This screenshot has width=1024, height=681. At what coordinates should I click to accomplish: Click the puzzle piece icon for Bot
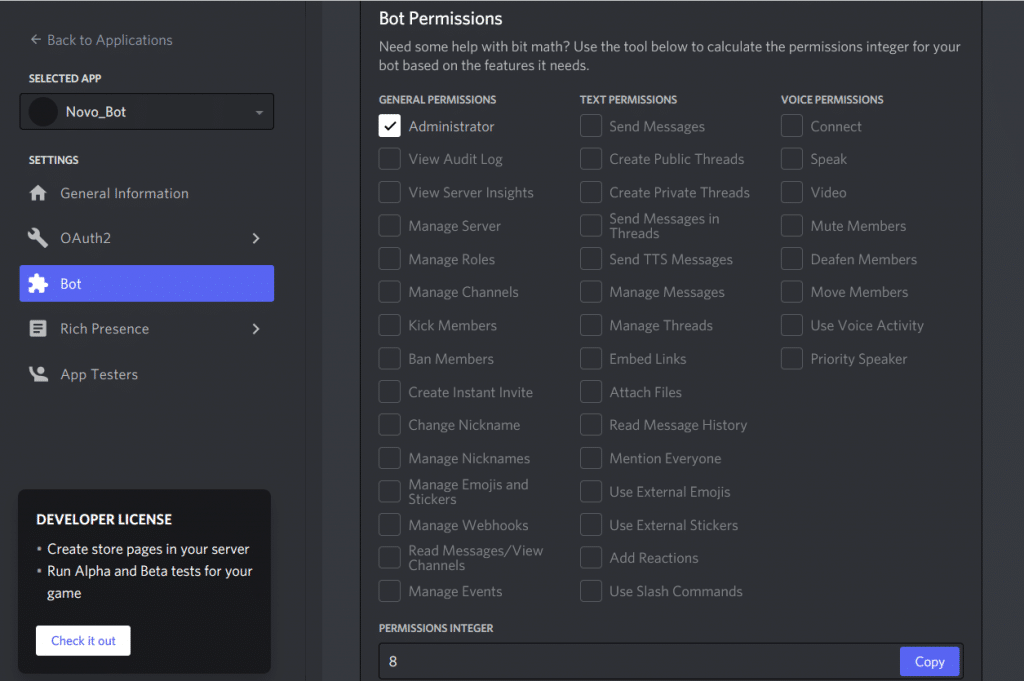38,283
